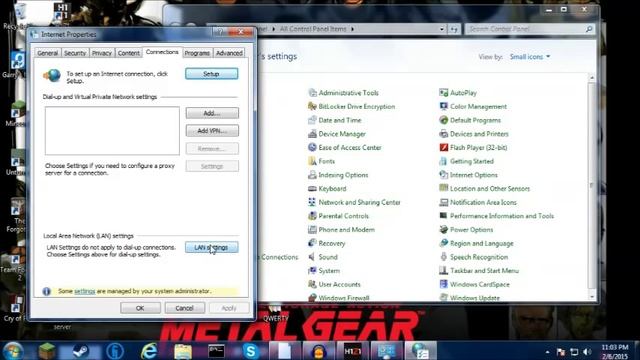Switch to the Programs tab
The width and height of the screenshot is (640, 360).
(197, 53)
